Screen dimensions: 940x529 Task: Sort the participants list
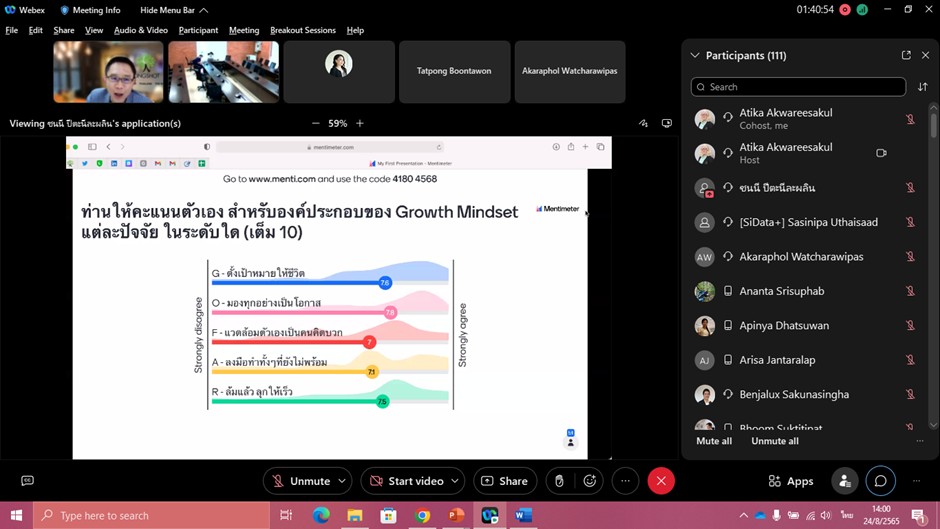coord(922,87)
